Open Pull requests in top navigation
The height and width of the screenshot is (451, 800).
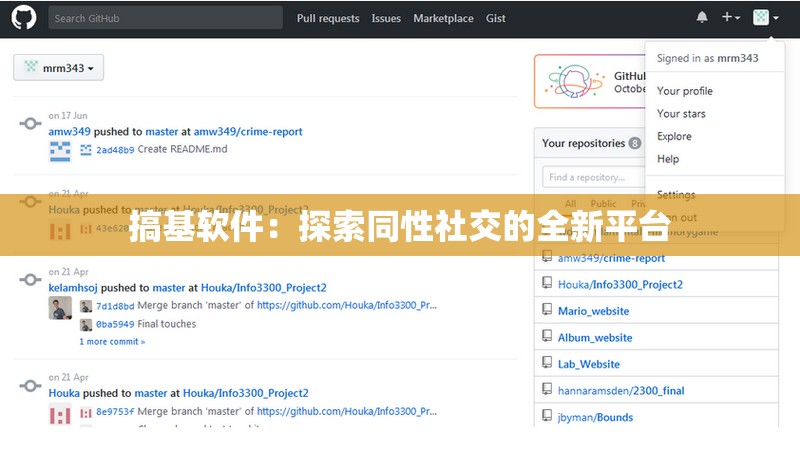pyautogui.click(x=329, y=18)
